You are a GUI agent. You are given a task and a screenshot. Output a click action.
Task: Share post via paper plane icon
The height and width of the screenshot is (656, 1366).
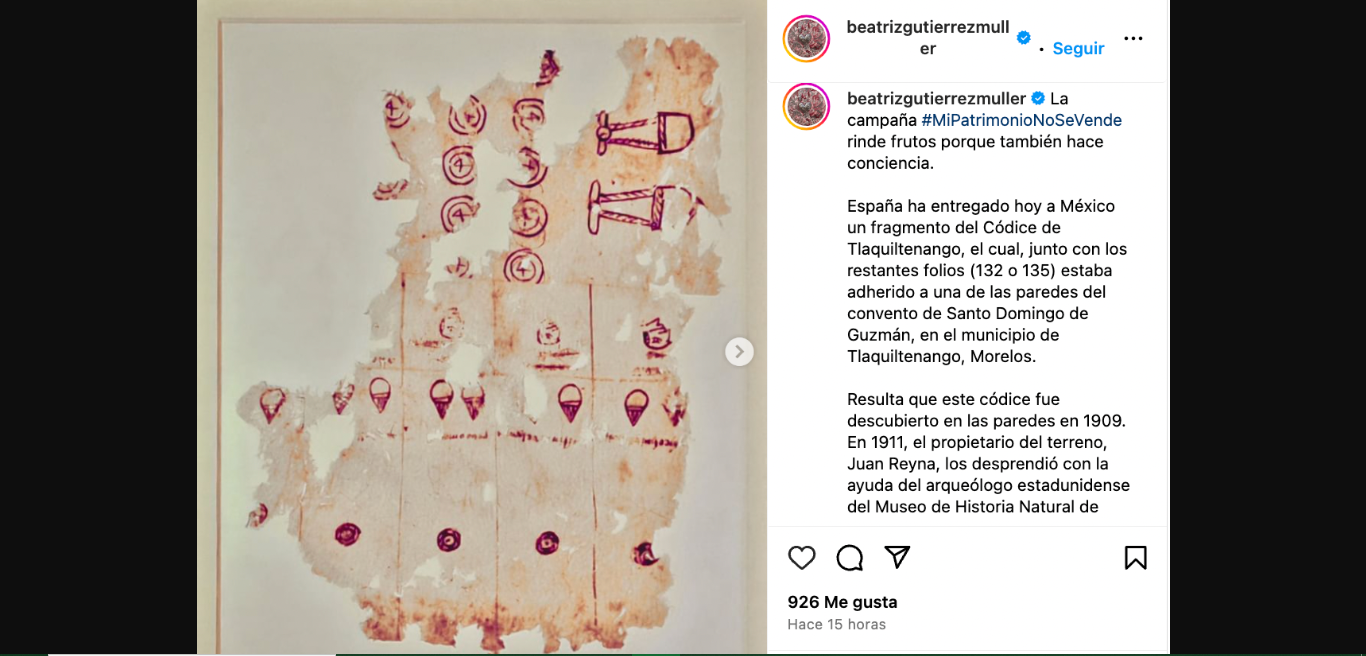pyautogui.click(x=898, y=557)
